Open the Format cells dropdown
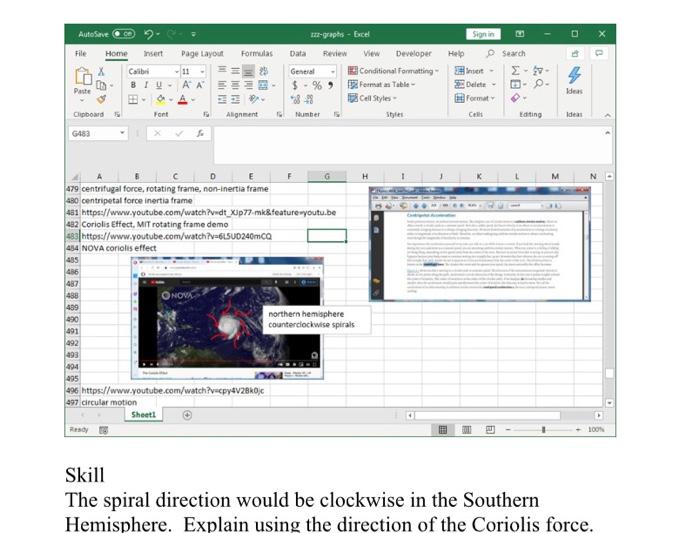 click(492, 98)
